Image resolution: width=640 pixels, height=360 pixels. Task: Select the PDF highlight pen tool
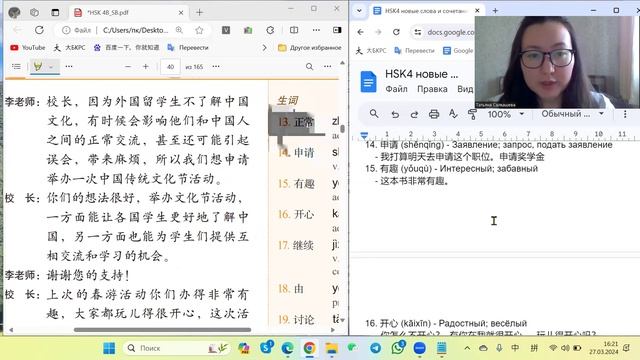38,66
